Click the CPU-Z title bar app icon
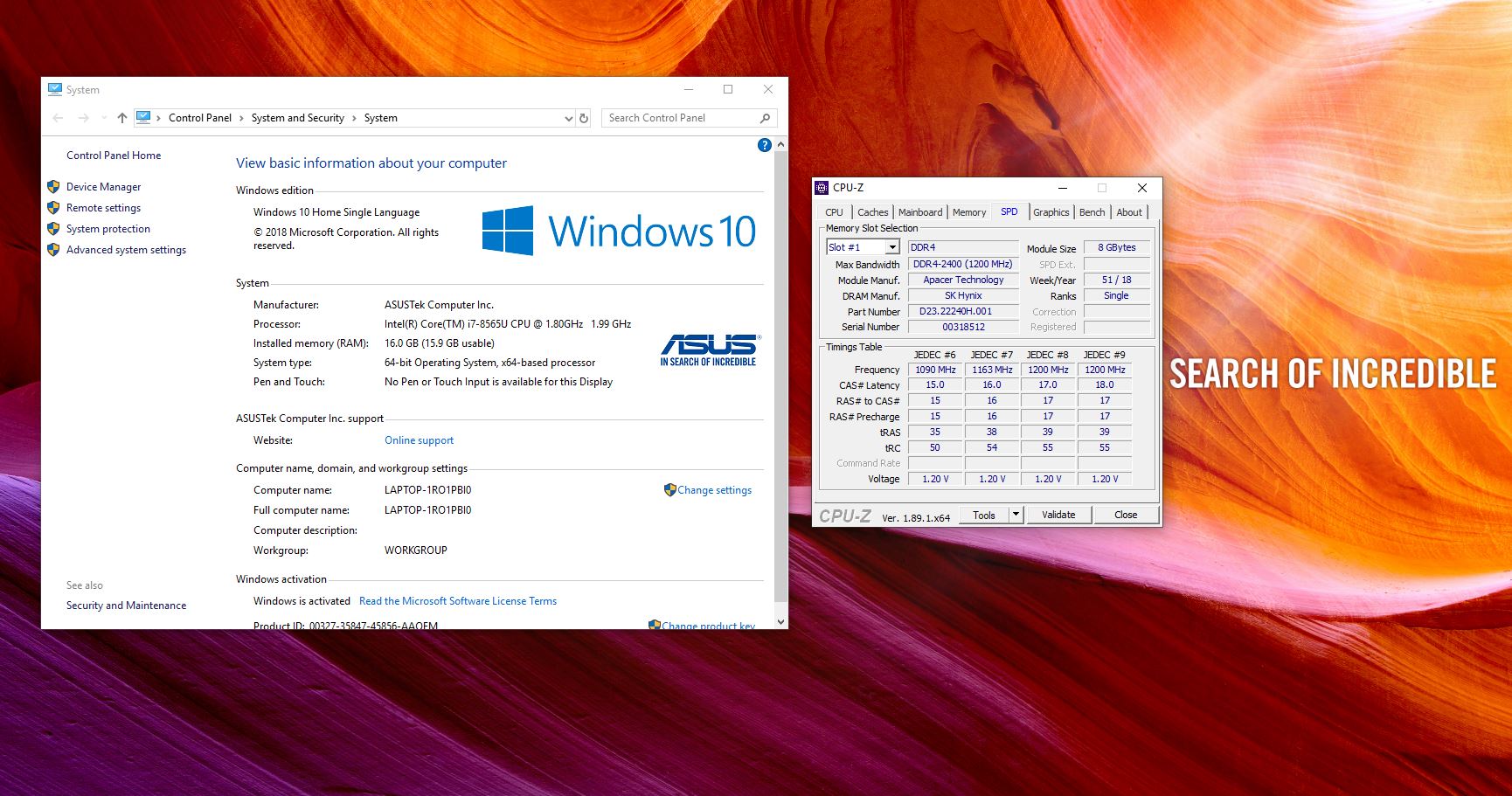The width and height of the screenshot is (1512, 796). [x=822, y=188]
